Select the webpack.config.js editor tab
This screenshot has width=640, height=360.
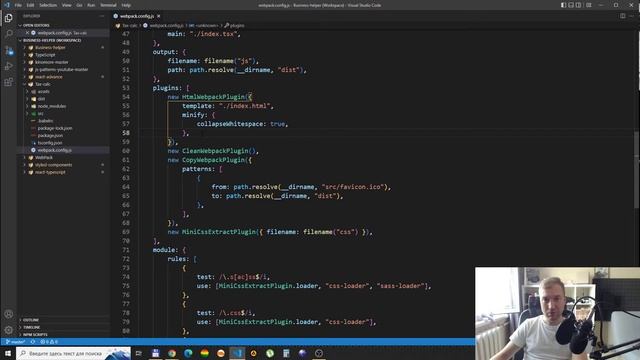(x=137, y=16)
